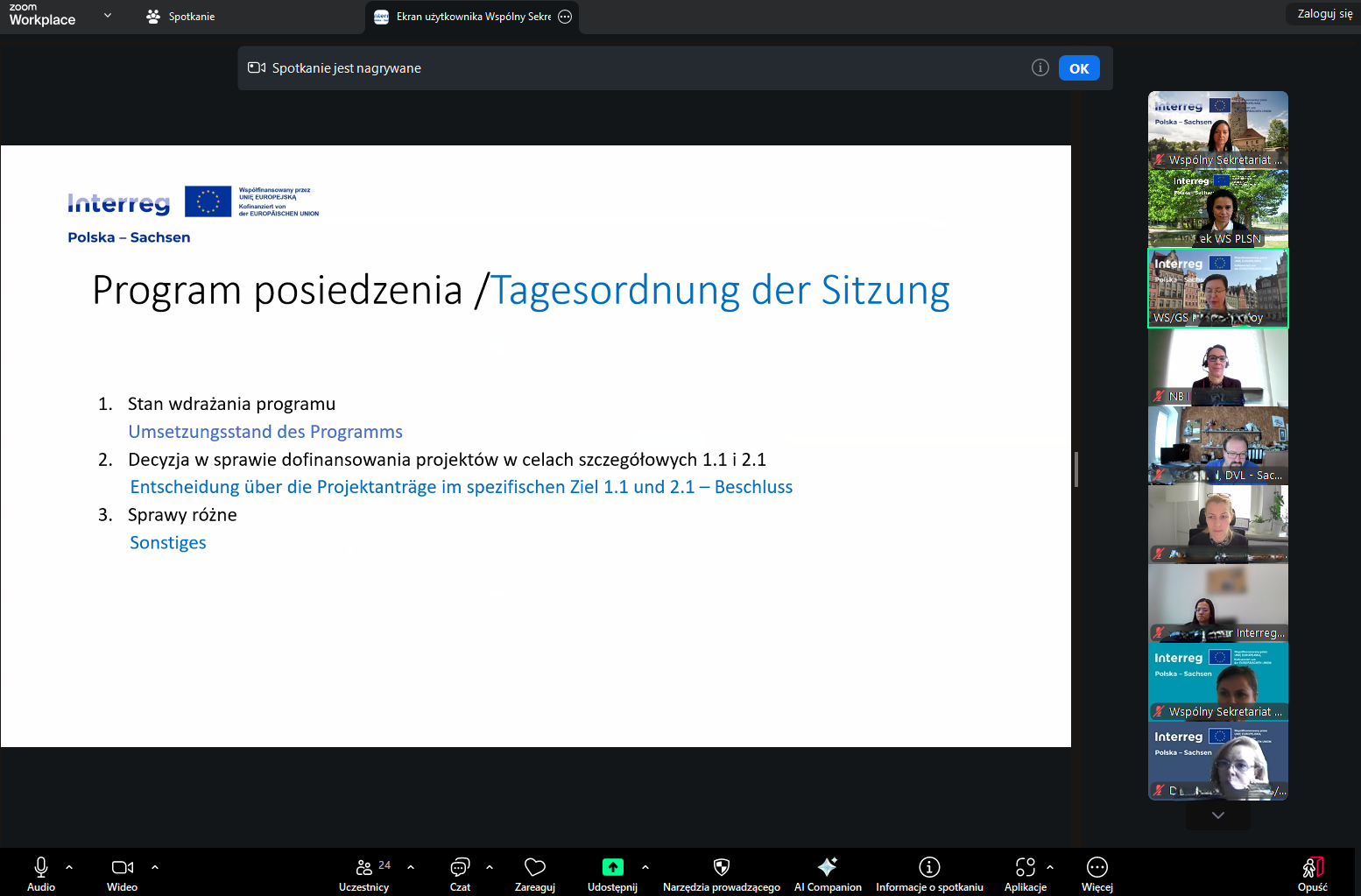Screen dimensions: 1361x896
Task: Open the Uczestnicy participants panel
Action: coord(364,873)
